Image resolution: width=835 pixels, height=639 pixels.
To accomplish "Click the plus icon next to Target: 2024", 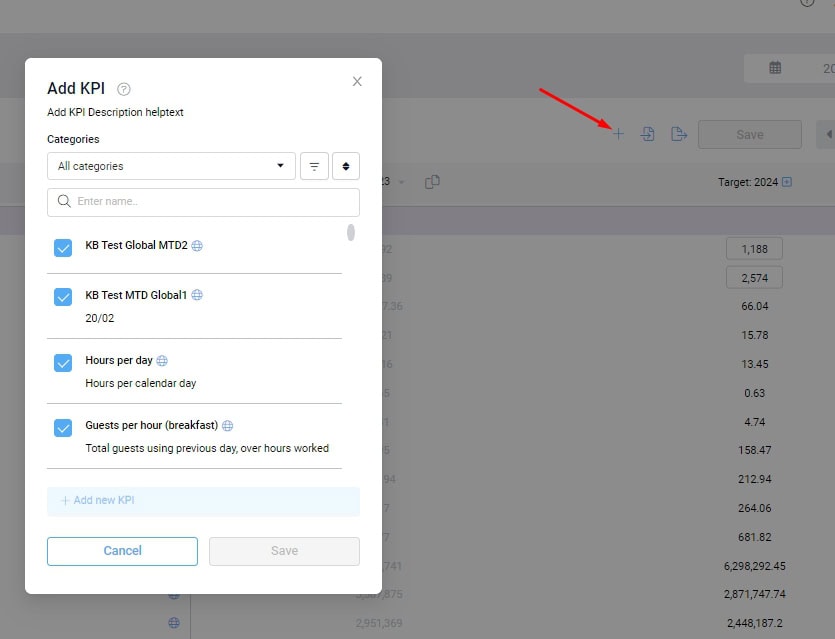I will pos(787,182).
